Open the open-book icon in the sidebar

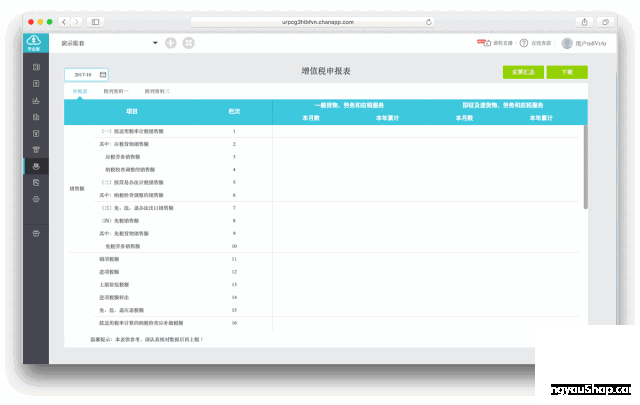(x=36, y=67)
